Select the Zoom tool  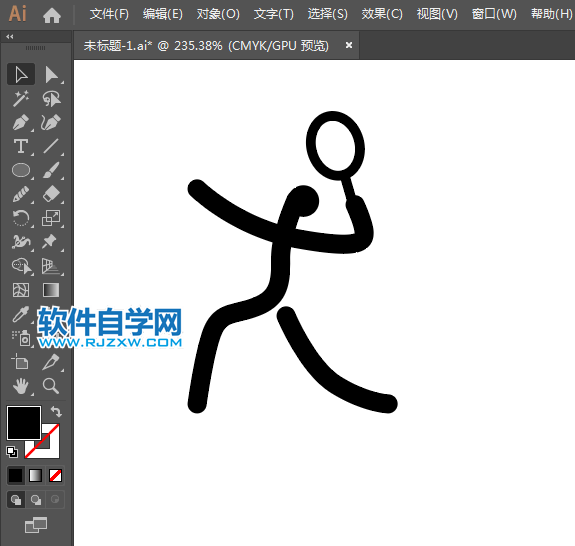[x=51, y=386]
